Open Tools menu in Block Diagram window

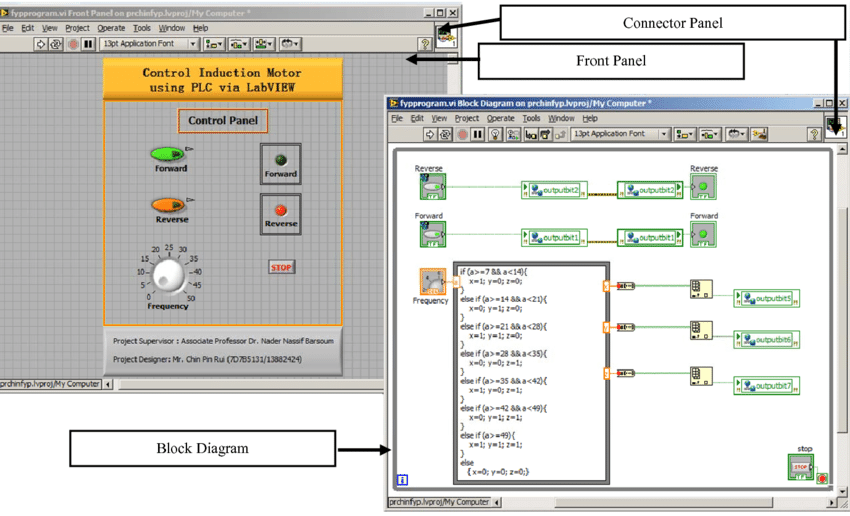point(531,118)
